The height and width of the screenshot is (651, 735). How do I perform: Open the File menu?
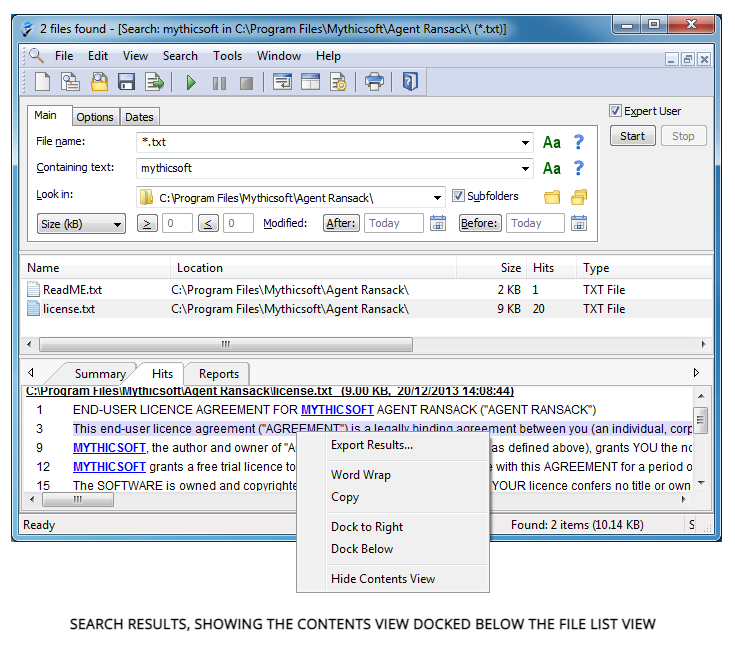(64, 56)
